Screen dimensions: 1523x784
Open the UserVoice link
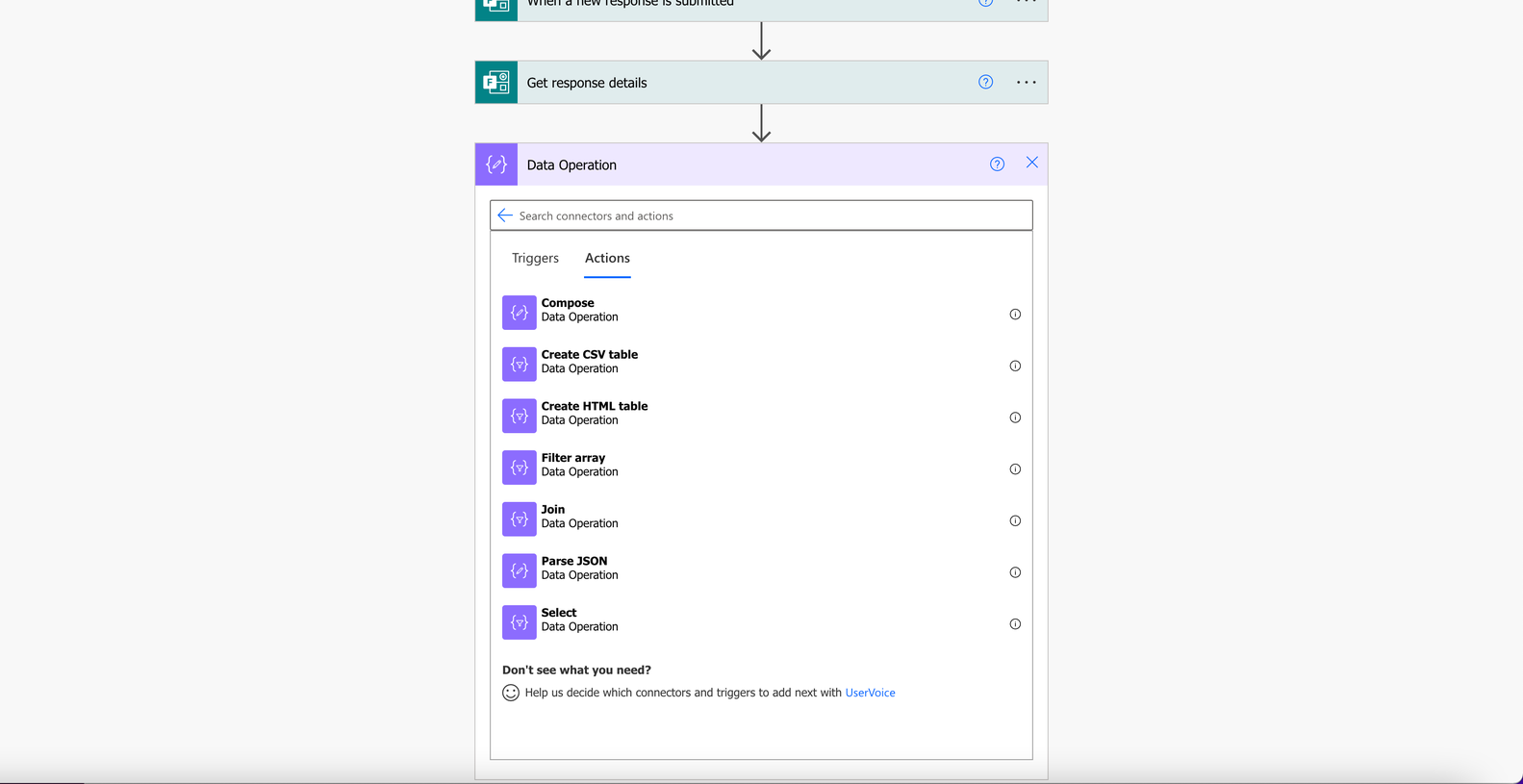click(x=870, y=693)
